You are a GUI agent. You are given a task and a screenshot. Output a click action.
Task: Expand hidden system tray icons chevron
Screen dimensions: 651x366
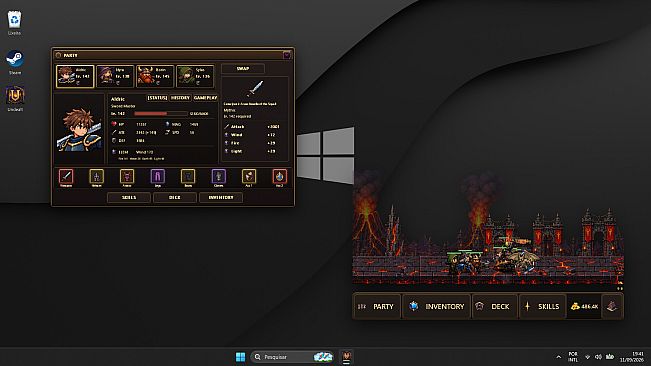[558, 357]
